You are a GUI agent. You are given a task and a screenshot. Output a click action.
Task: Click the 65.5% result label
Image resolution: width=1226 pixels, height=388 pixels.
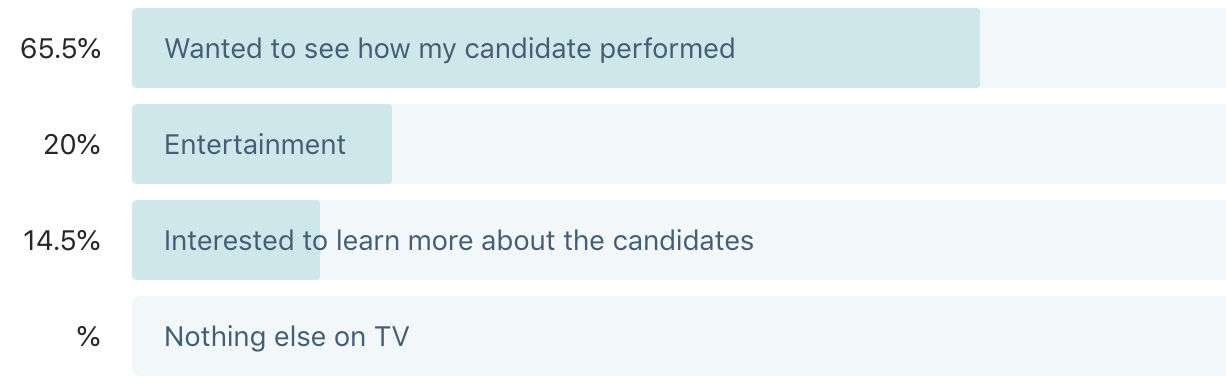tap(61, 48)
